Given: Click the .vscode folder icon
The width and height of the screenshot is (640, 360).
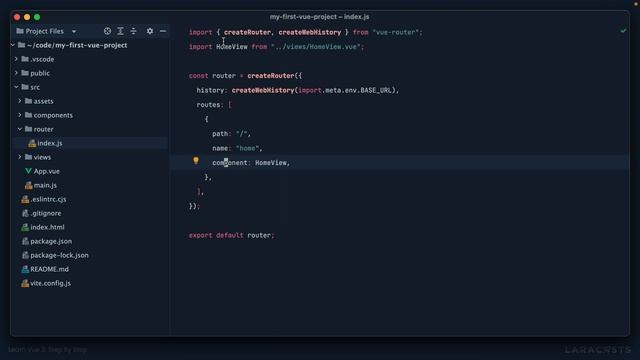Looking at the screenshot, I should [x=25, y=59].
